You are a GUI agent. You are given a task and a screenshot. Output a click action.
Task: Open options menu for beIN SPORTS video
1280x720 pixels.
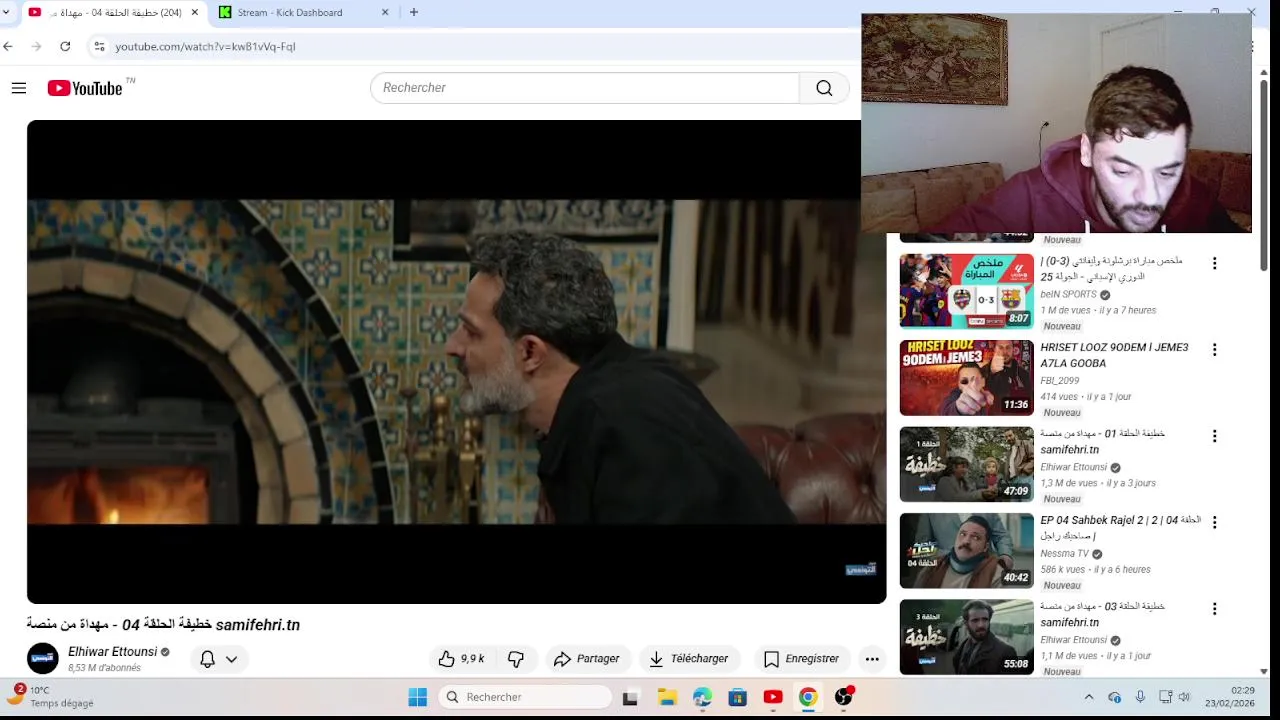[x=1214, y=263]
